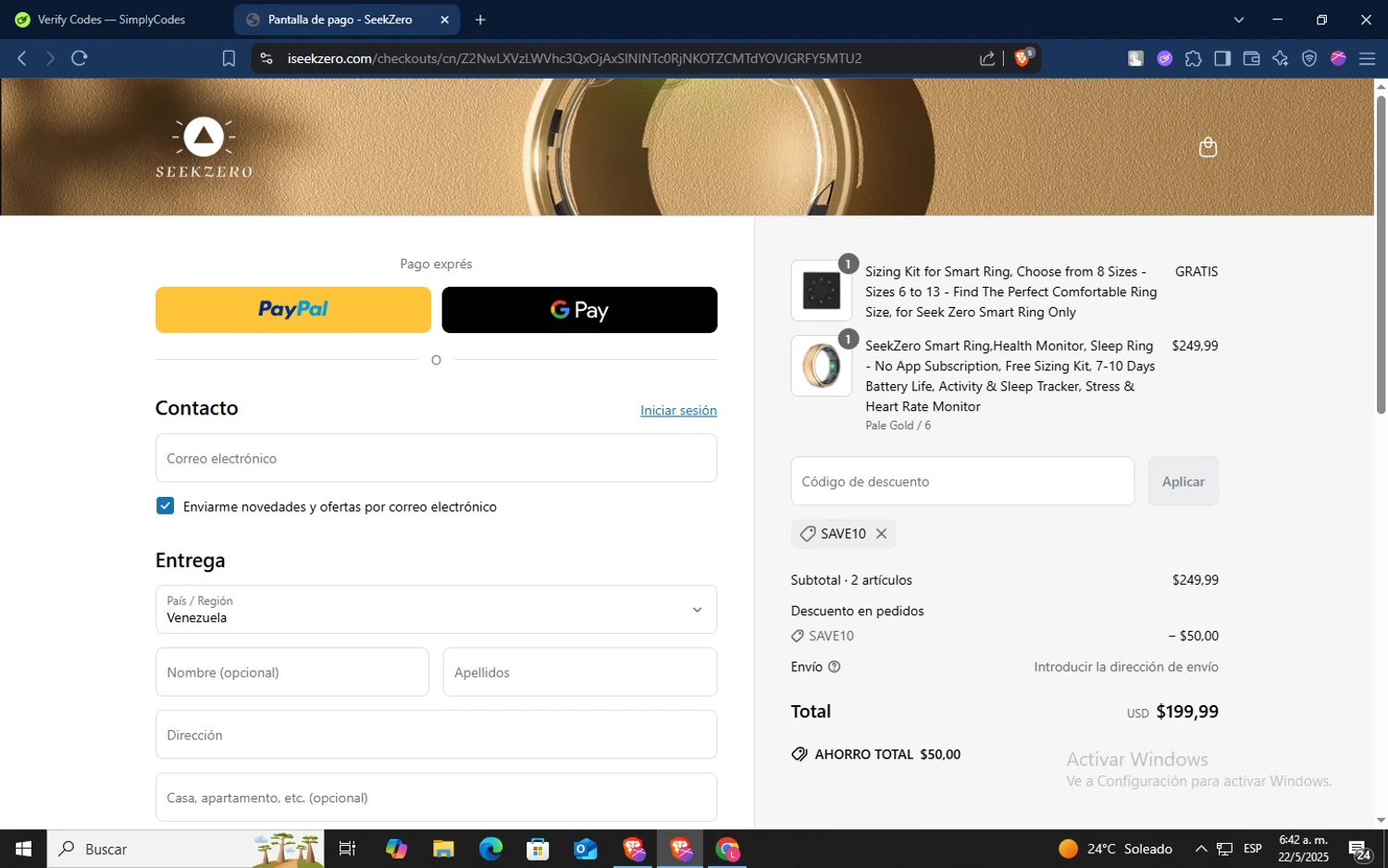This screenshot has height=868, width=1388.
Task: View site information icon in address bar
Action: pos(266,58)
